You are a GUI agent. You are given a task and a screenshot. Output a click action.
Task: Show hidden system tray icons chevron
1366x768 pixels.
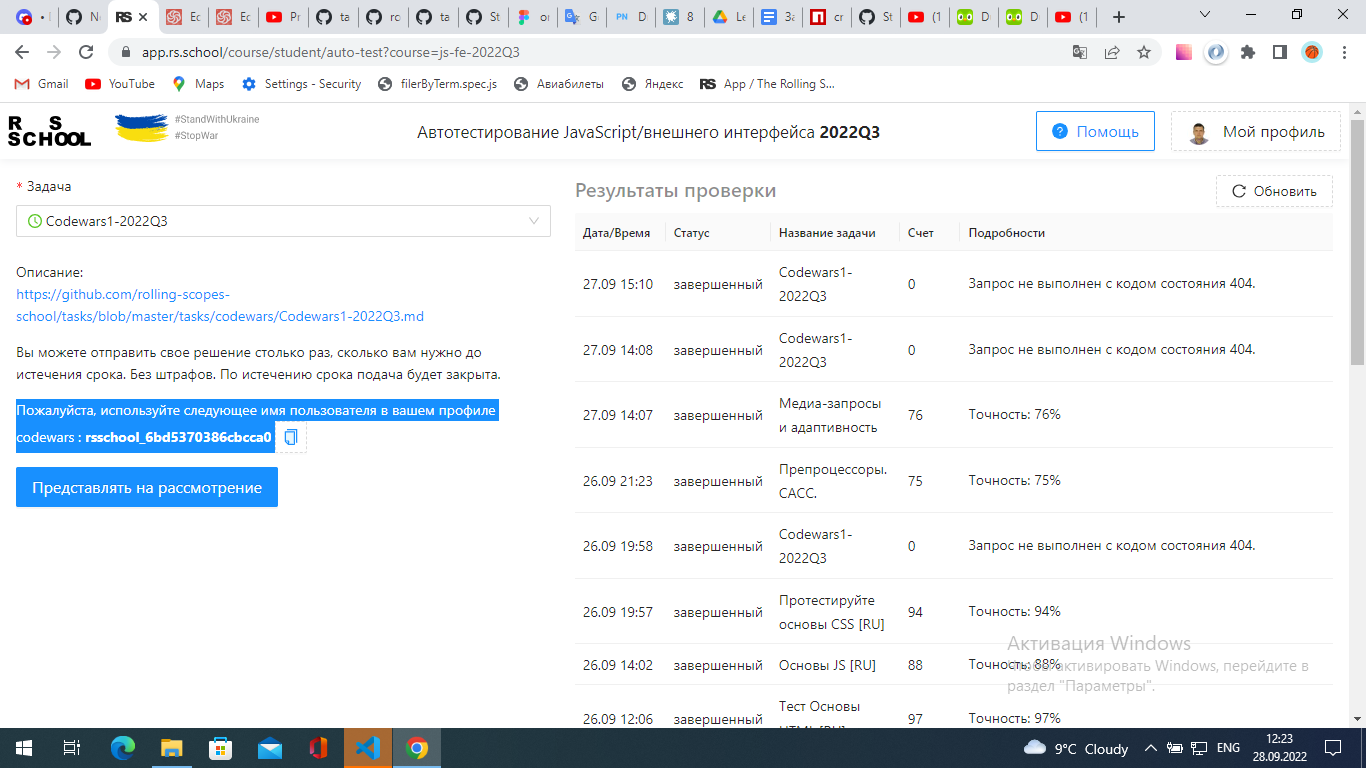coord(1151,748)
